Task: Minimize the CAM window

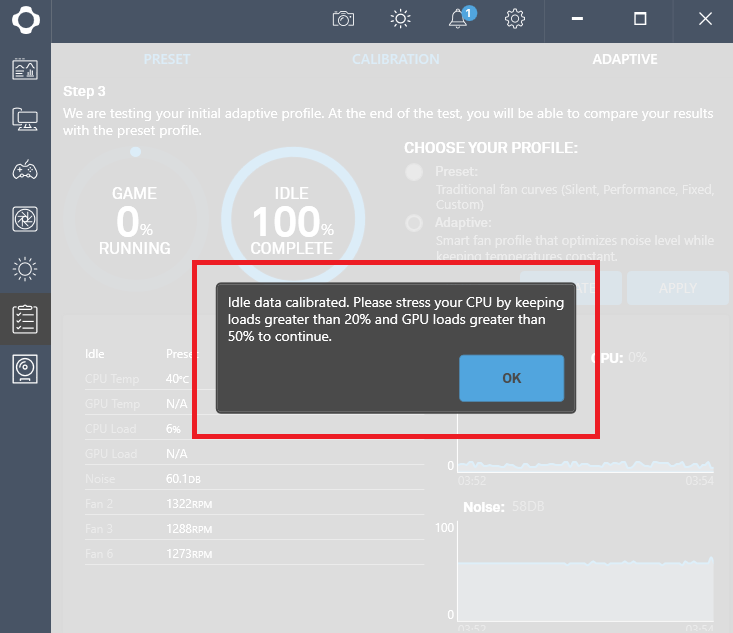Action: coord(577,19)
